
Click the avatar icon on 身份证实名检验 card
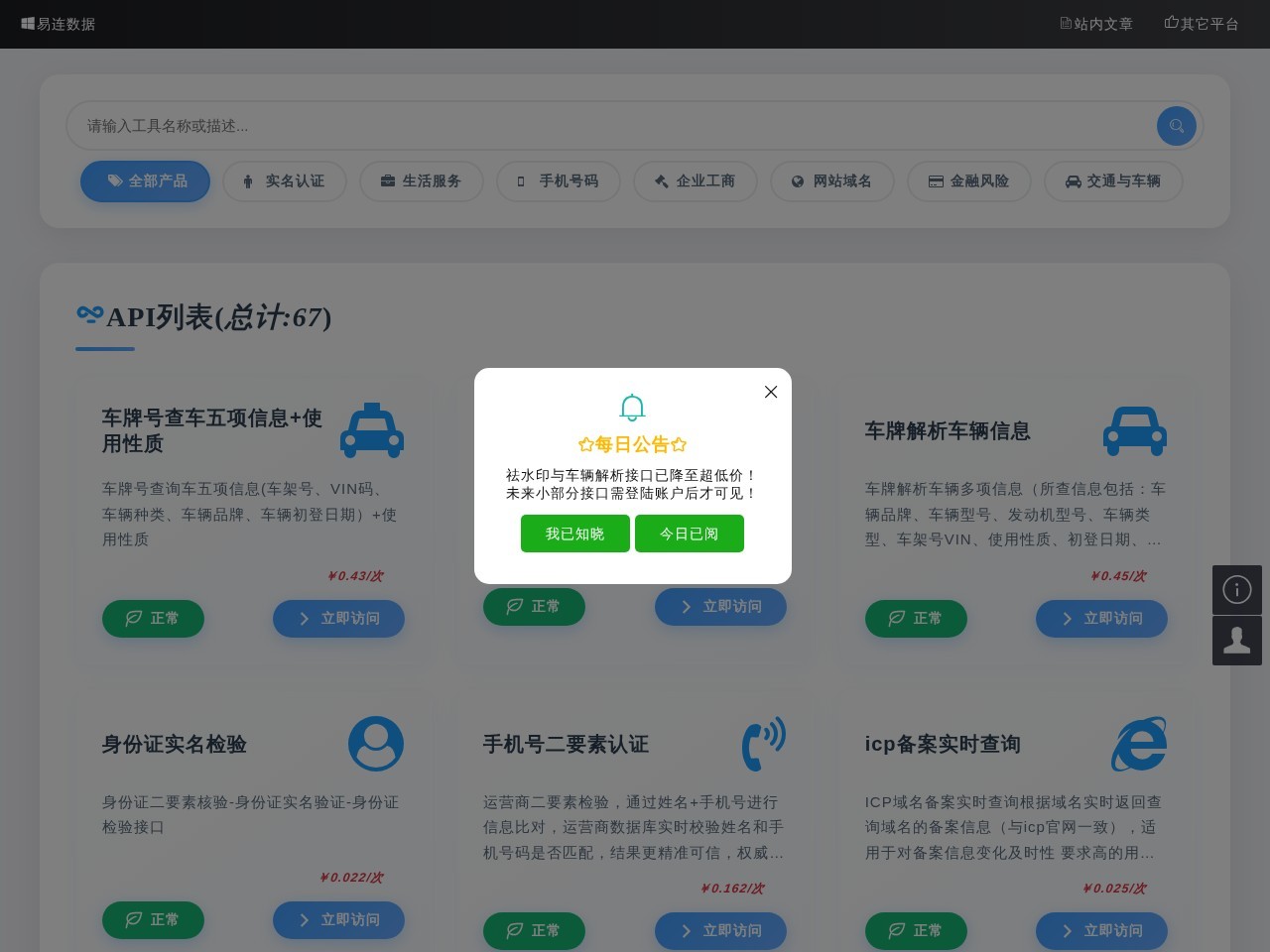click(376, 744)
